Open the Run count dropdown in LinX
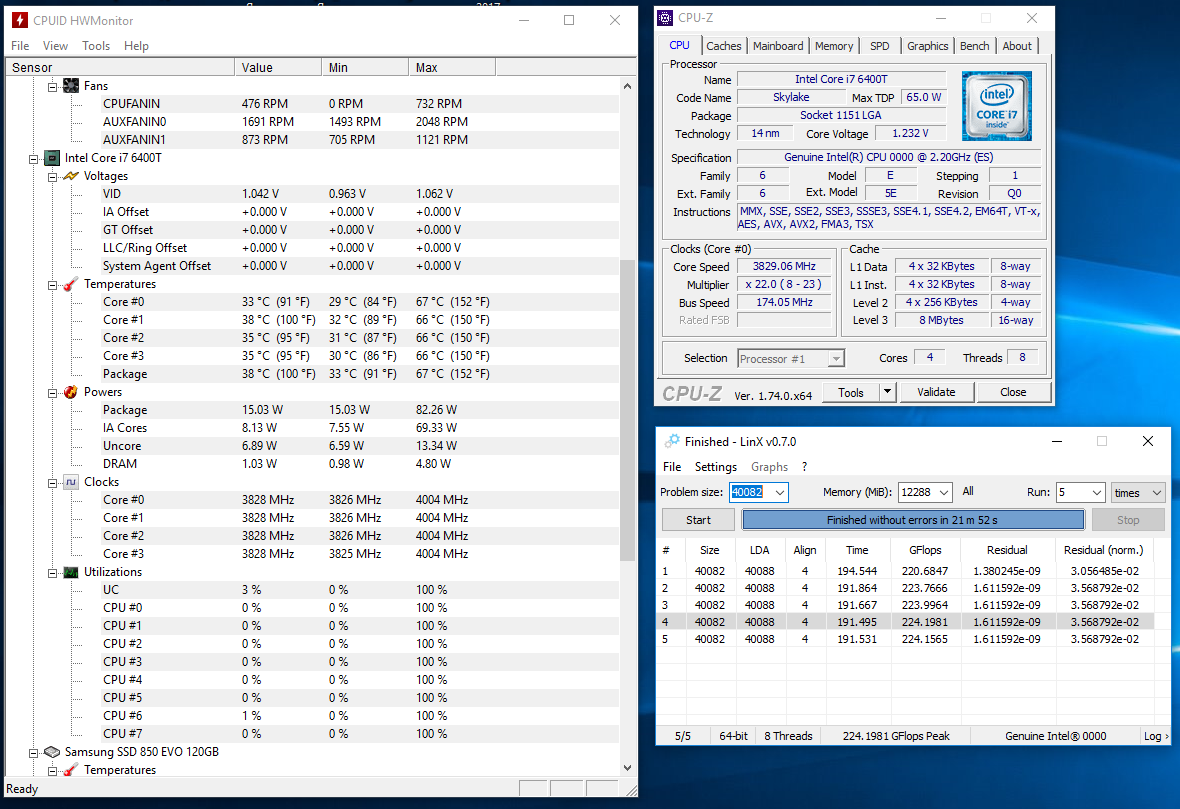The height and width of the screenshot is (809, 1180). click(1097, 492)
